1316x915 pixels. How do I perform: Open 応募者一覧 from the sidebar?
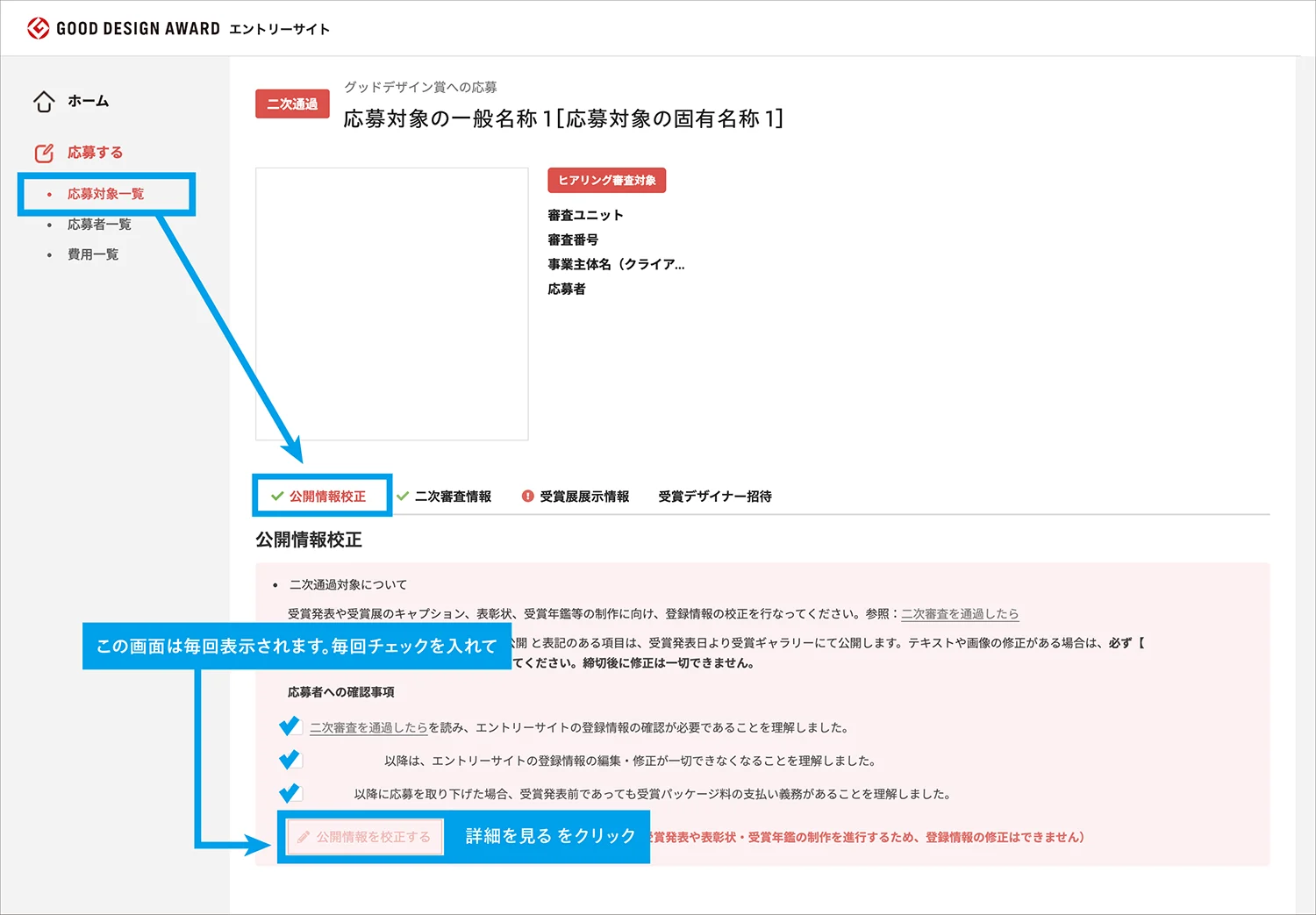(x=98, y=224)
